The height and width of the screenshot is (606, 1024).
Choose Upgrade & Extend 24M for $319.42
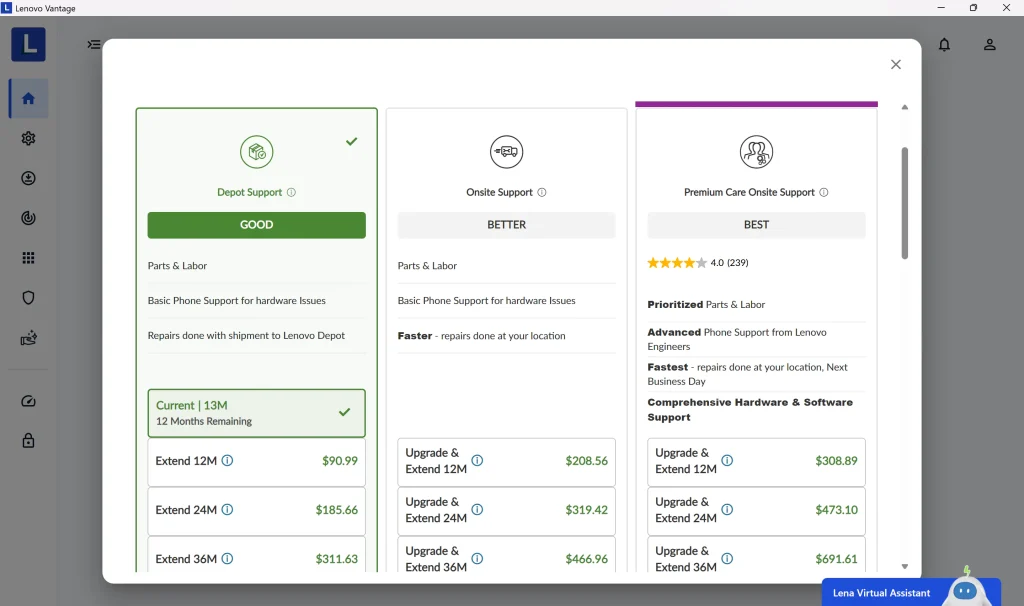[x=507, y=511]
